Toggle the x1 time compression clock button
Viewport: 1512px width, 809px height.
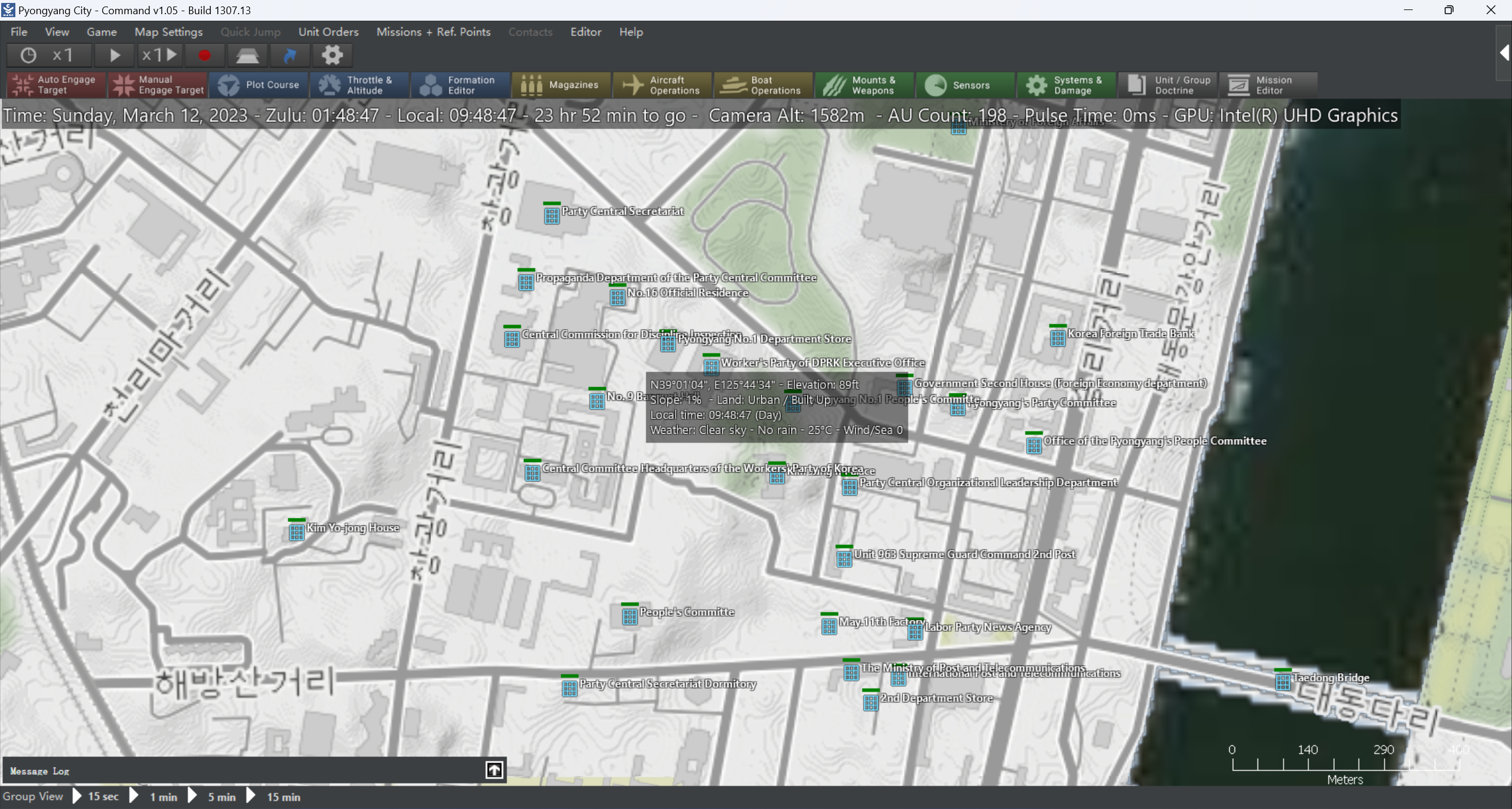(x=48, y=56)
